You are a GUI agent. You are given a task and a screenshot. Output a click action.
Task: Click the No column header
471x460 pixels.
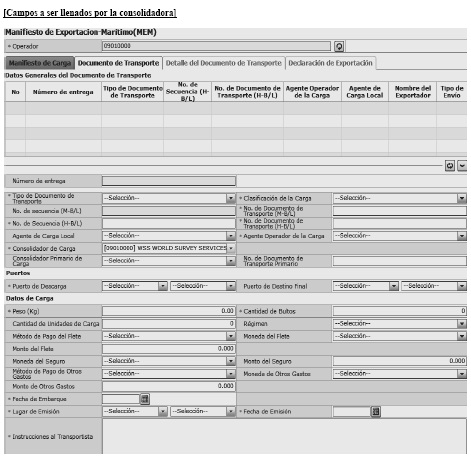click(15, 92)
